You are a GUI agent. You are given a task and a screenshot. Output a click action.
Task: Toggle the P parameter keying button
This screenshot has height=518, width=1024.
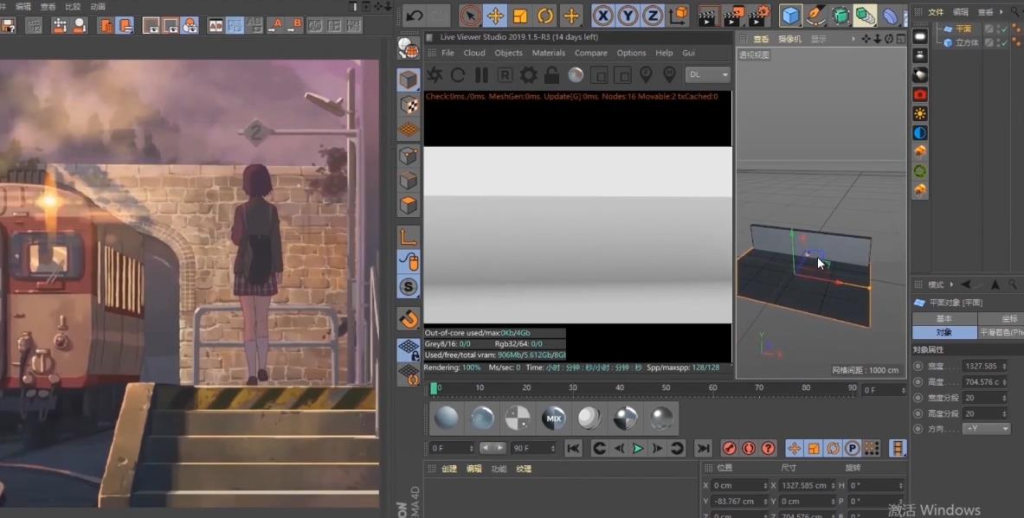point(852,448)
